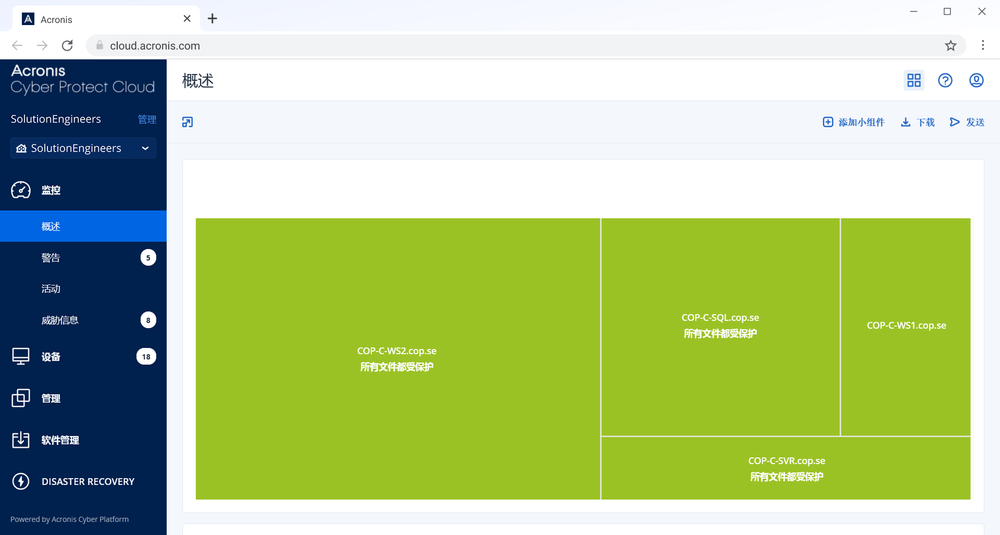Click the COP-C-WS2.cop.se treemap tile
1000x535 pixels.
(x=398, y=359)
